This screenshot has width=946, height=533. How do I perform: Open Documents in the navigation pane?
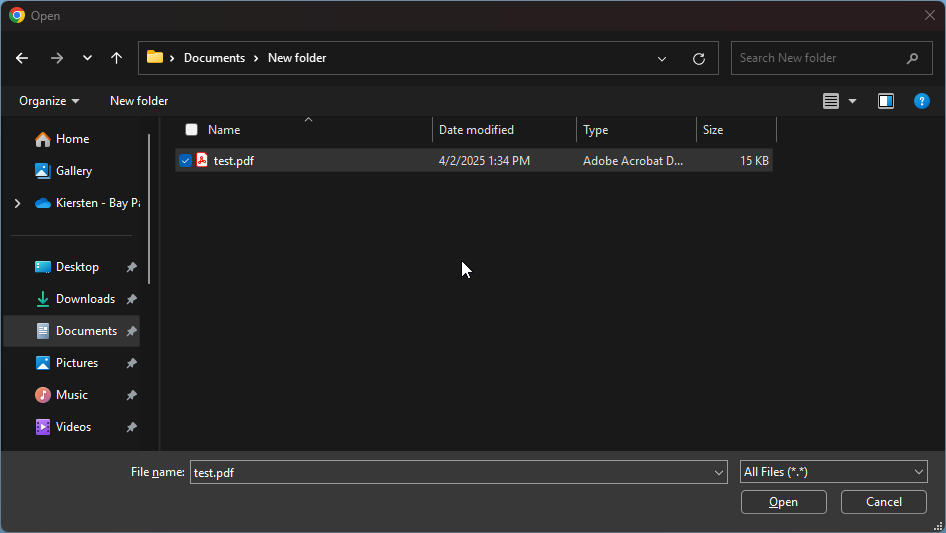72,331
